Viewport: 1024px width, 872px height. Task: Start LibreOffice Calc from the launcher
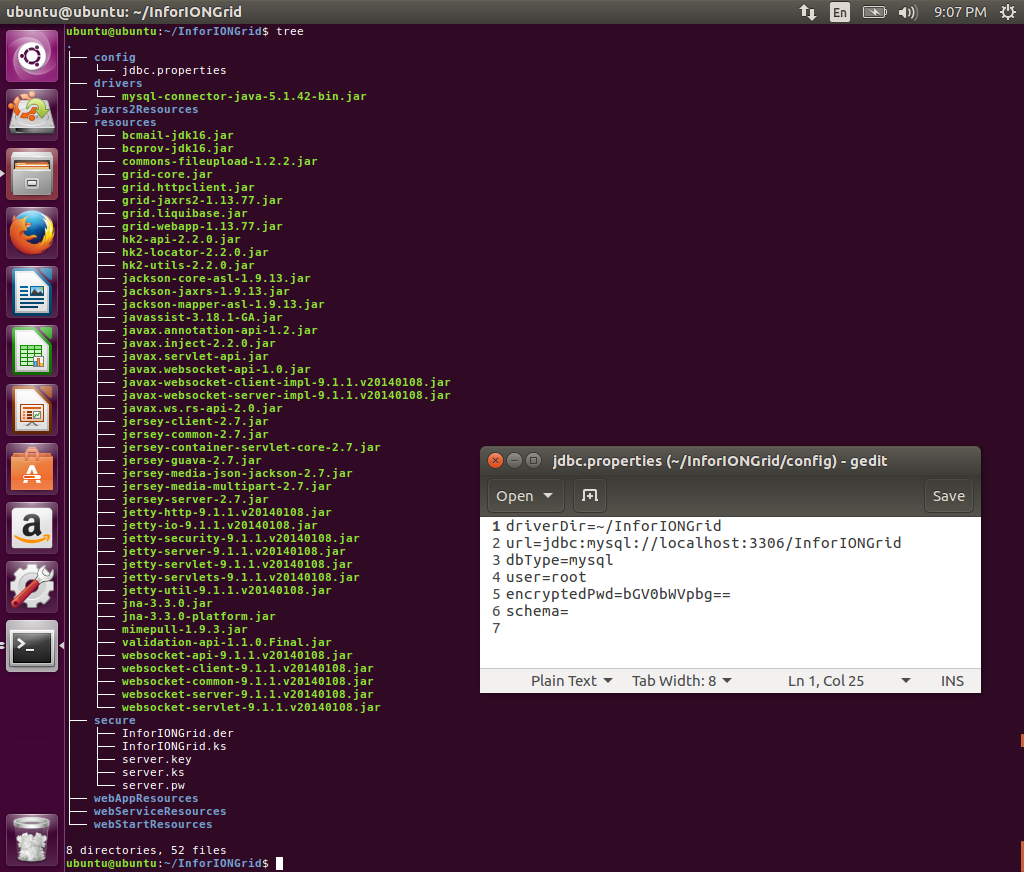(x=33, y=352)
